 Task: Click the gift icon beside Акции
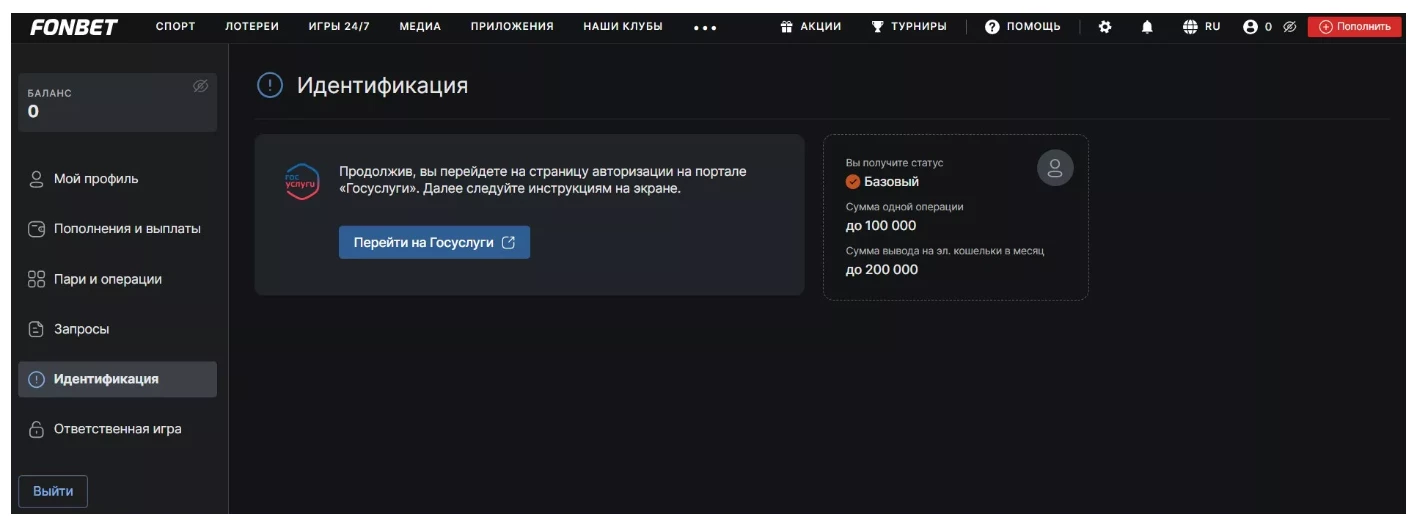coord(787,27)
